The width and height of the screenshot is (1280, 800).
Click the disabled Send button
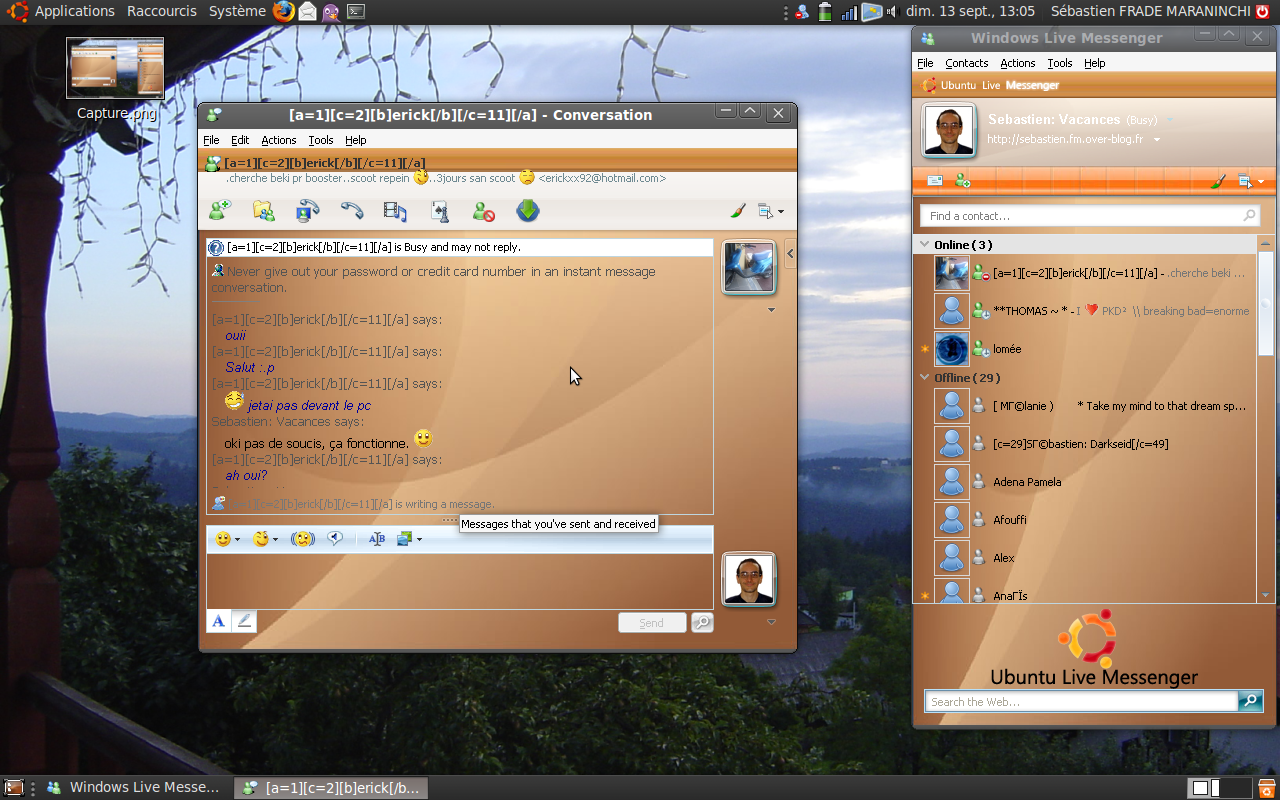(x=652, y=623)
